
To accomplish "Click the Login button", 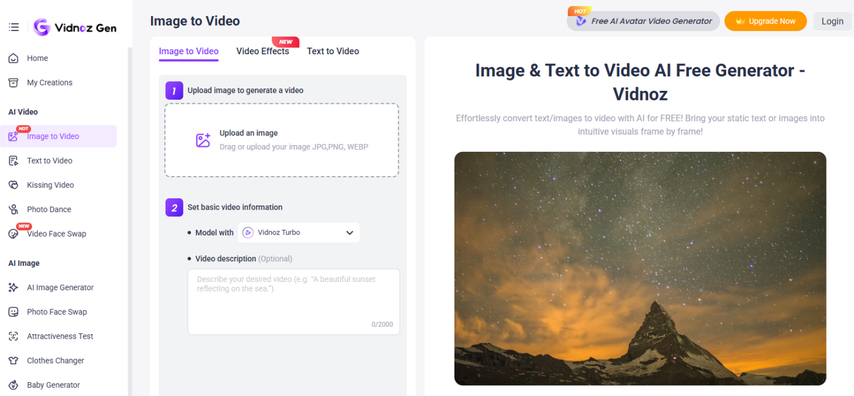I will [832, 21].
